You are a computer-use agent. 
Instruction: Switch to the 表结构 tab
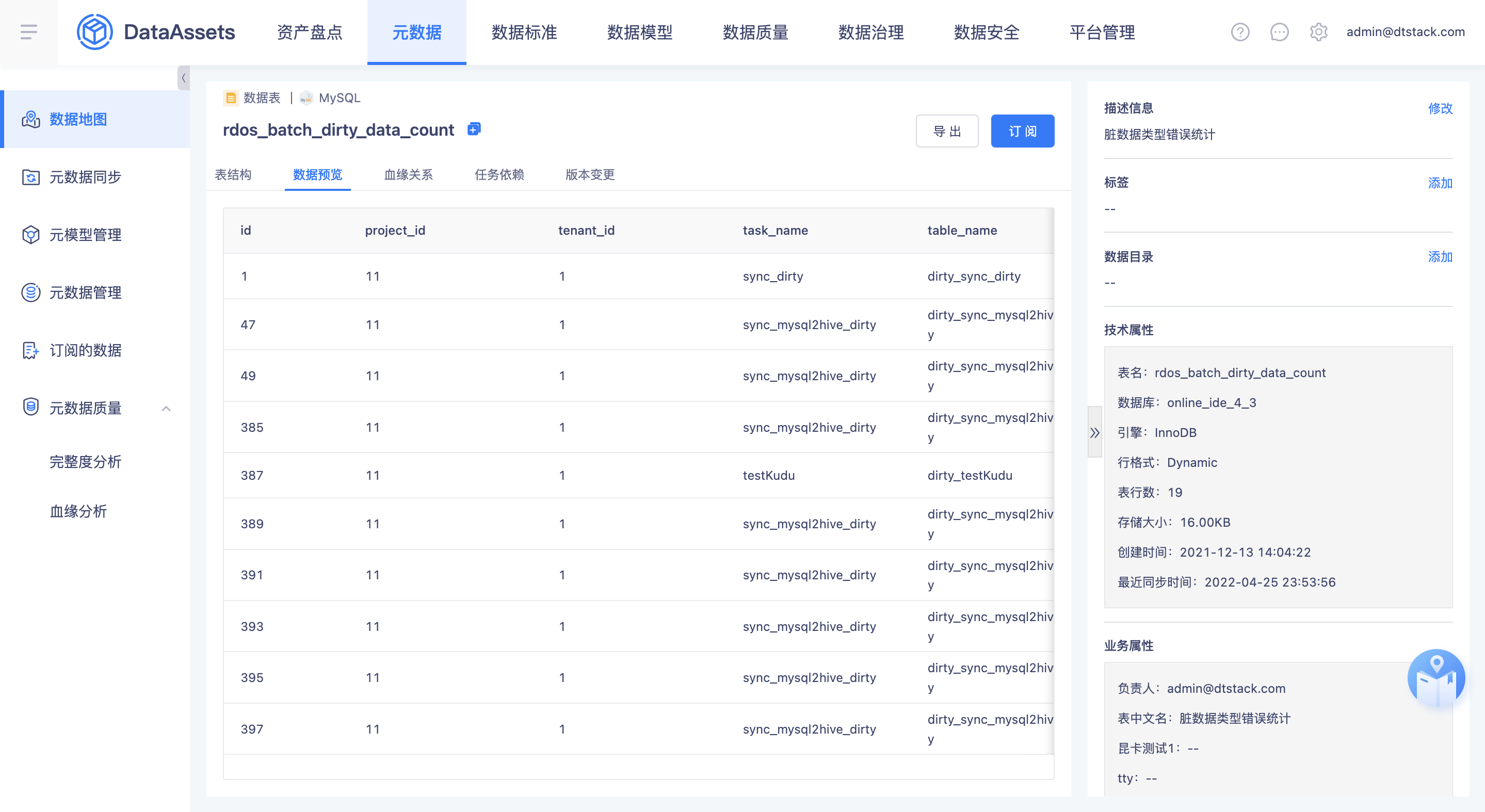click(233, 174)
